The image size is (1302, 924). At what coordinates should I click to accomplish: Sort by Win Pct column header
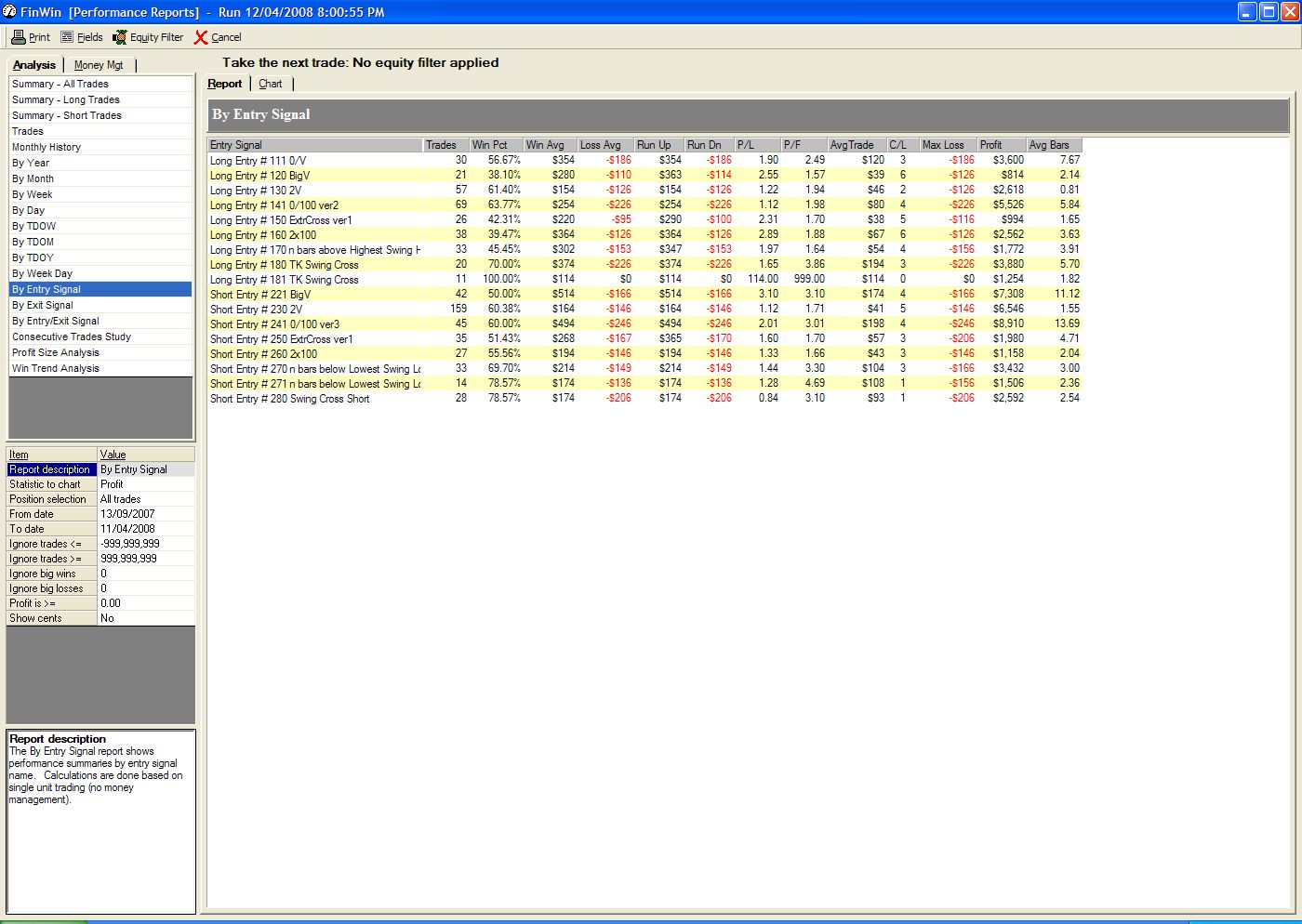[x=494, y=145]
